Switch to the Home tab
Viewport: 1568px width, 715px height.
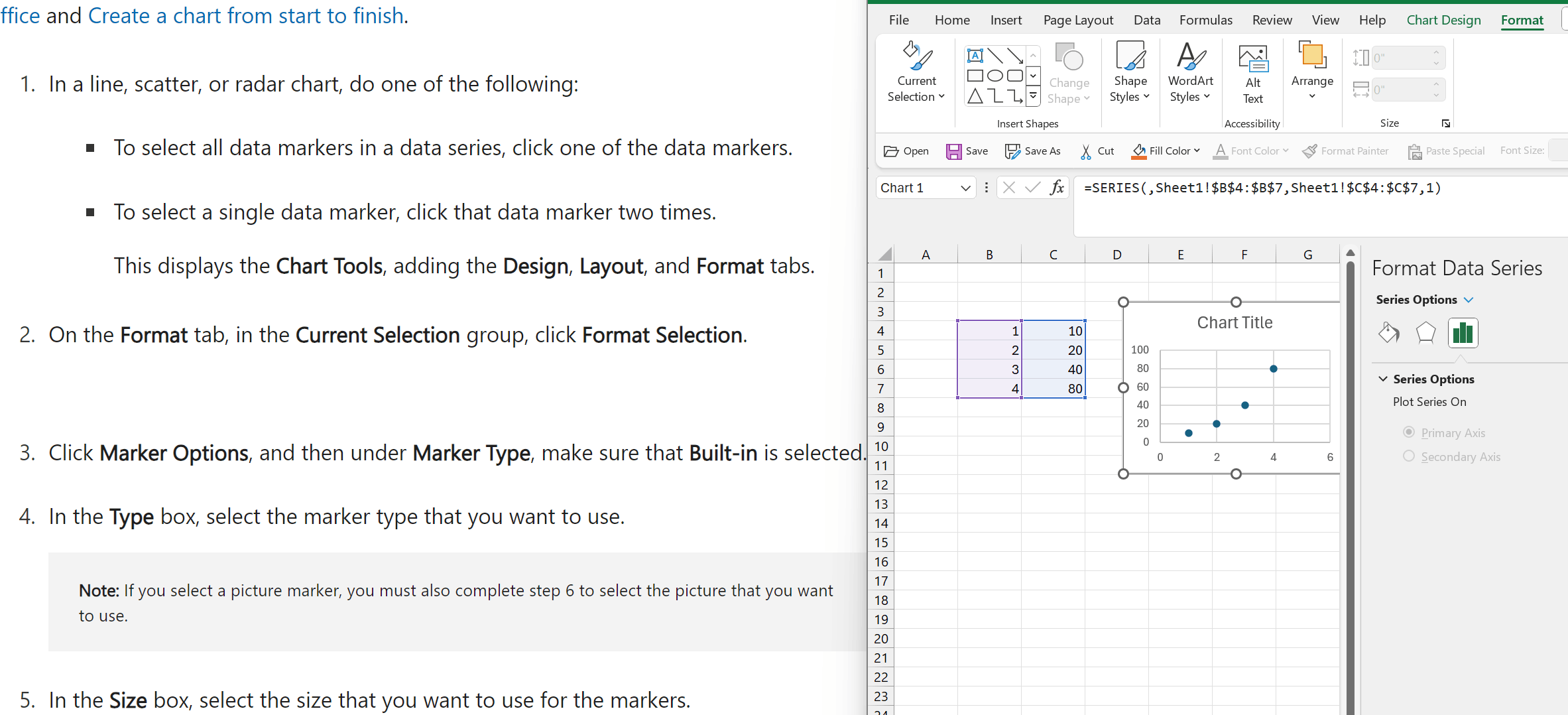pyautogui.click(x=952, y=20)
